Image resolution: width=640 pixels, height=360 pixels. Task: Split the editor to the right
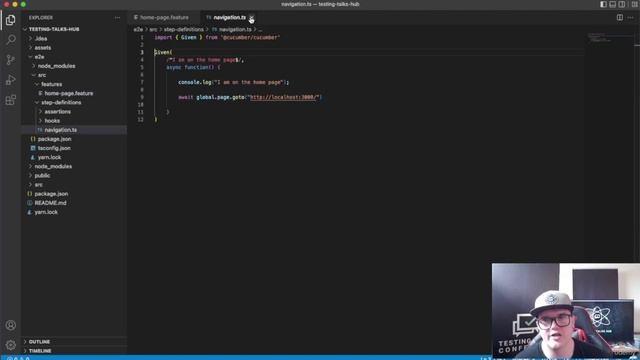620,18
